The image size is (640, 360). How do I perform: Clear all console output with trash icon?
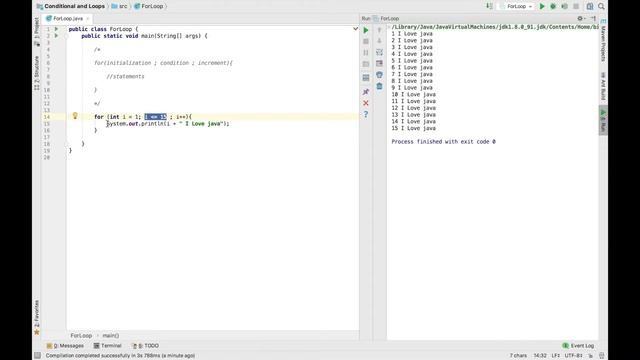point(379,86)
